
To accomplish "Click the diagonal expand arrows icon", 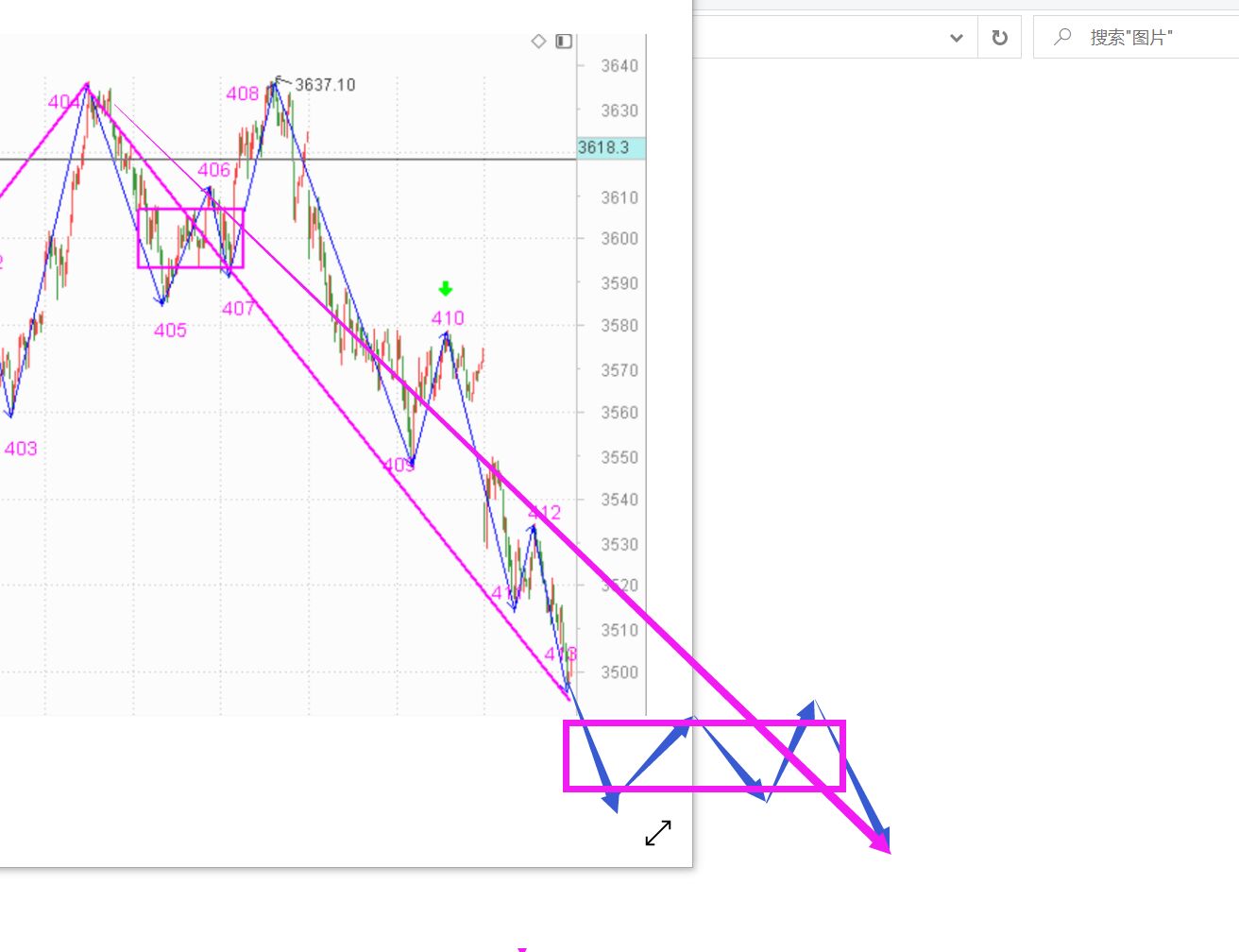I will point(658,832).
